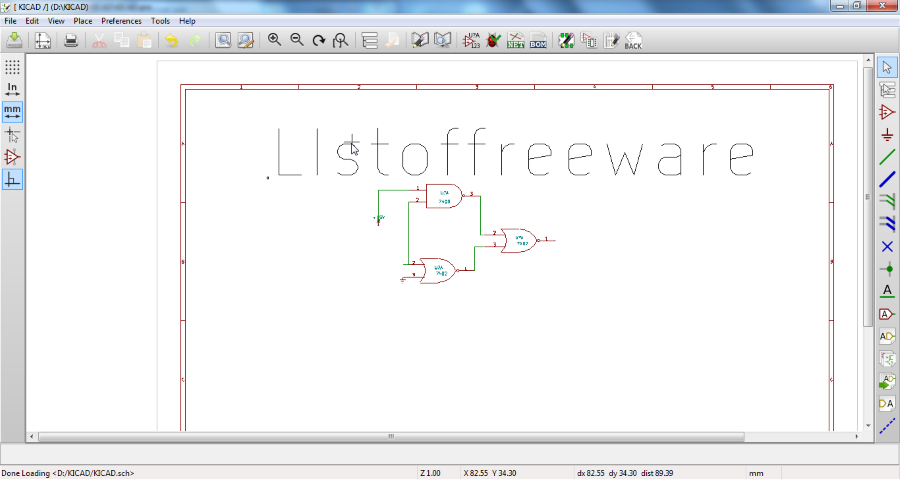Open the Place menu
Image resolution: width=900 pixels, height=480 pixels.
click(83, 21)
